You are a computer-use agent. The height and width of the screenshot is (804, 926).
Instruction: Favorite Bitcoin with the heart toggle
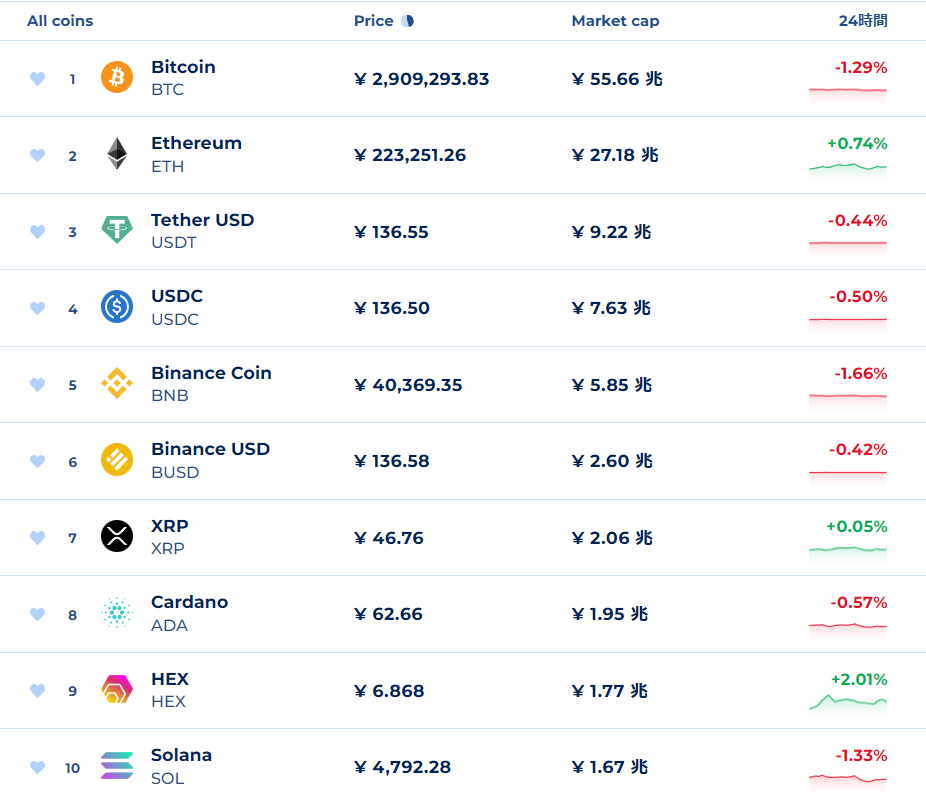click(38, 79)
